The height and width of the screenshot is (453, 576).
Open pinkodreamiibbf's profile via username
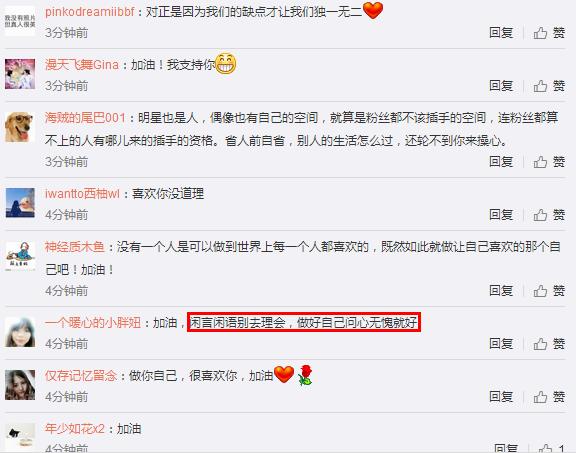(x=90, y=12)
